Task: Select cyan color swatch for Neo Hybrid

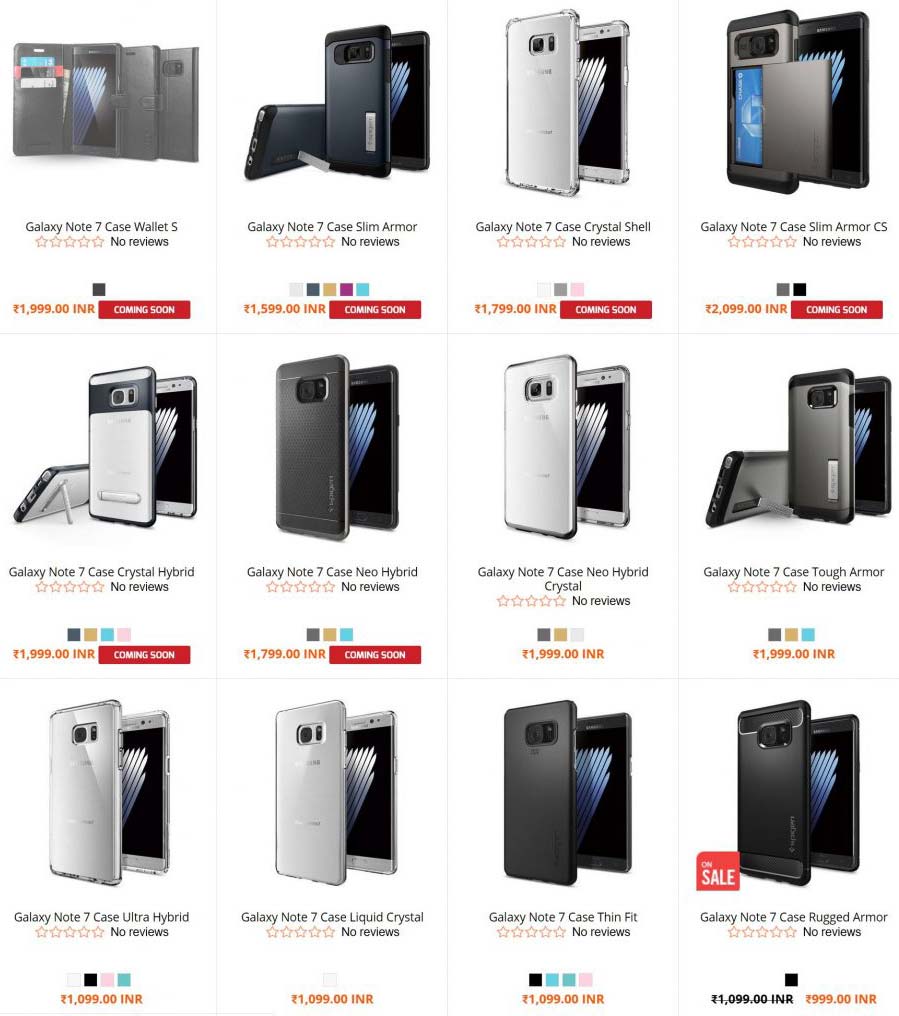Action: (346, 634)
